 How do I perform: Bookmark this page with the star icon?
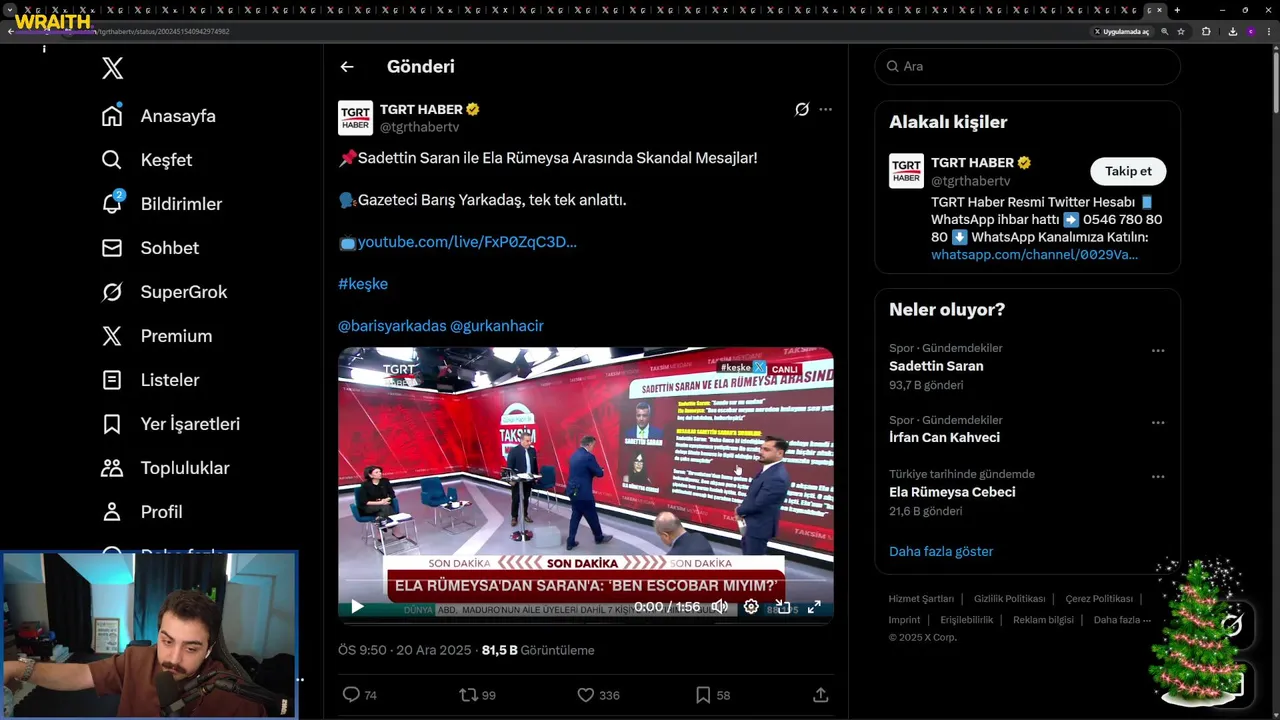1181,32
